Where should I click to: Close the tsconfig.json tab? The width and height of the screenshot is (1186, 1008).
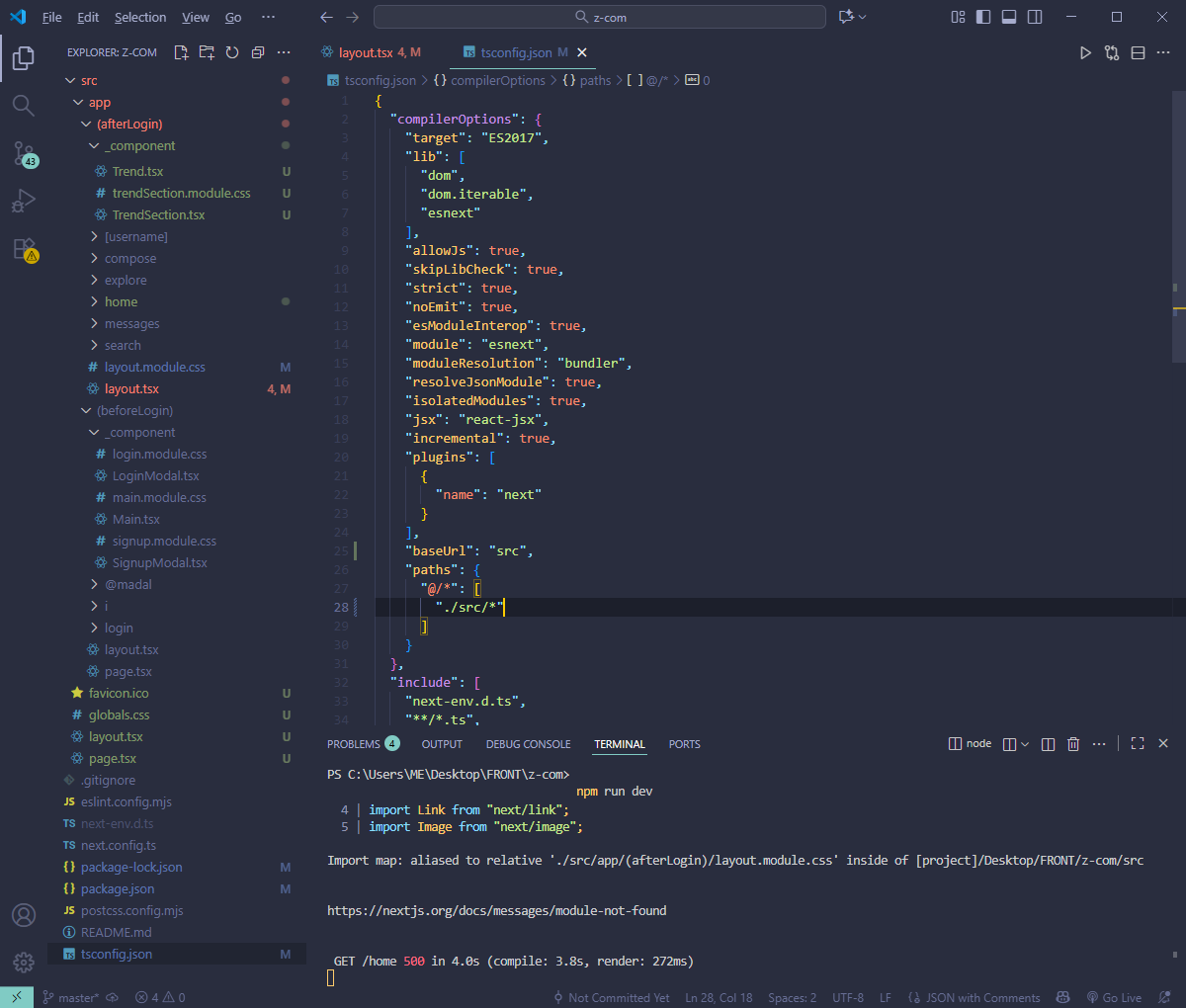click(582, 52)
